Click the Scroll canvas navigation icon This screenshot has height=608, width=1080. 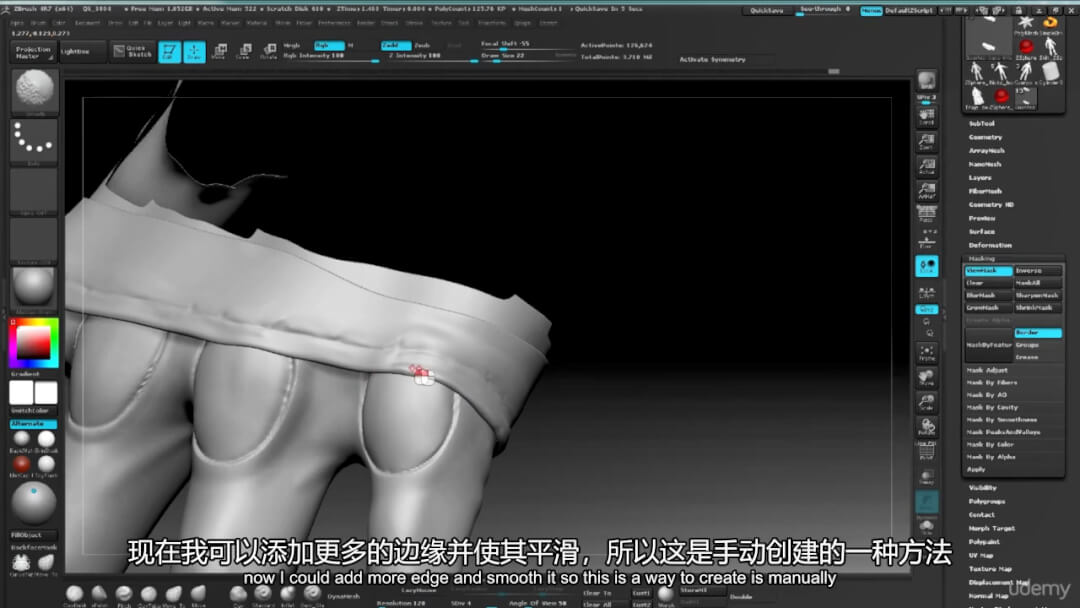(x=926, y=117)
